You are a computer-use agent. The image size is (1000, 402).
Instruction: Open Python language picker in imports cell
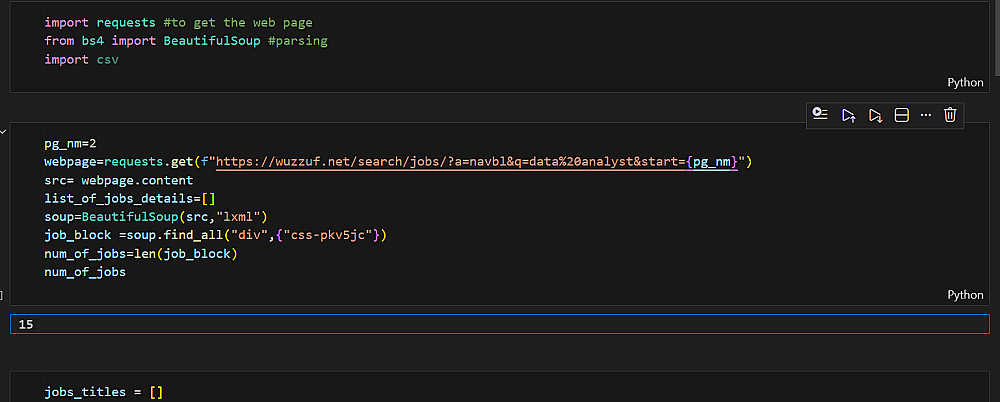pyautogui.click(x=965, y=83)
